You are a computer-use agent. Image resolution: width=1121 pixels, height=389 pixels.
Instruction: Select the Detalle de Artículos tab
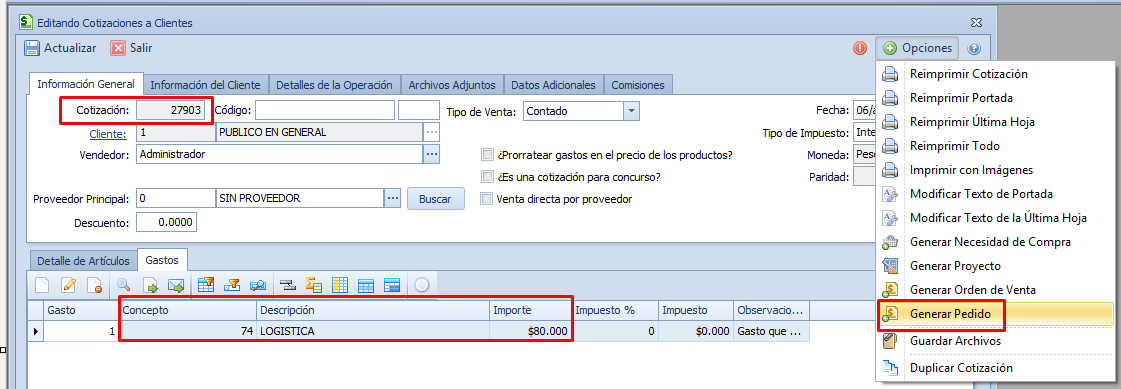(83, 260)
